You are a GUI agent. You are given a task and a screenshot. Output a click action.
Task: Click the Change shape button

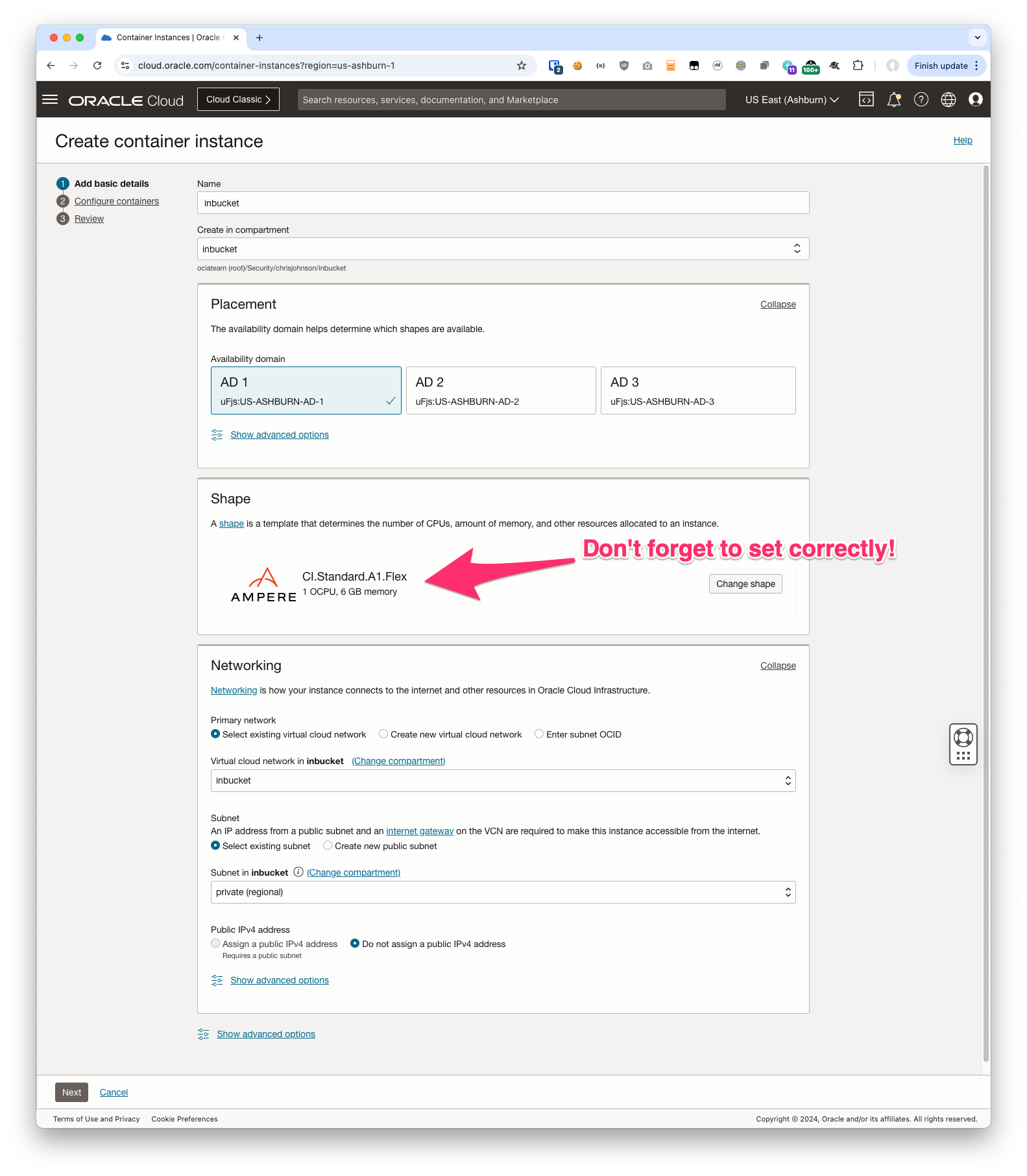pyautogui.click(x=745, y=584)
